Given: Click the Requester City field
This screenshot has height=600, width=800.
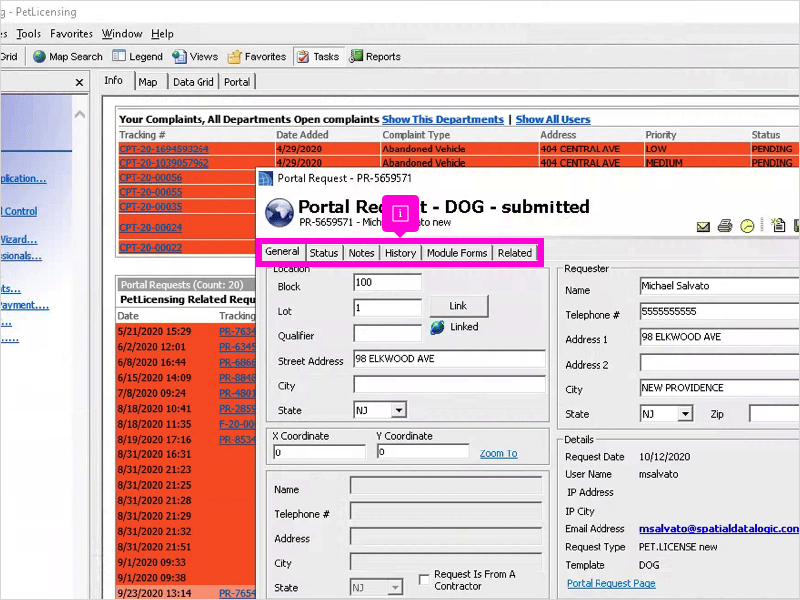Looking at the screenshot, I should click(x=719, y=388).
